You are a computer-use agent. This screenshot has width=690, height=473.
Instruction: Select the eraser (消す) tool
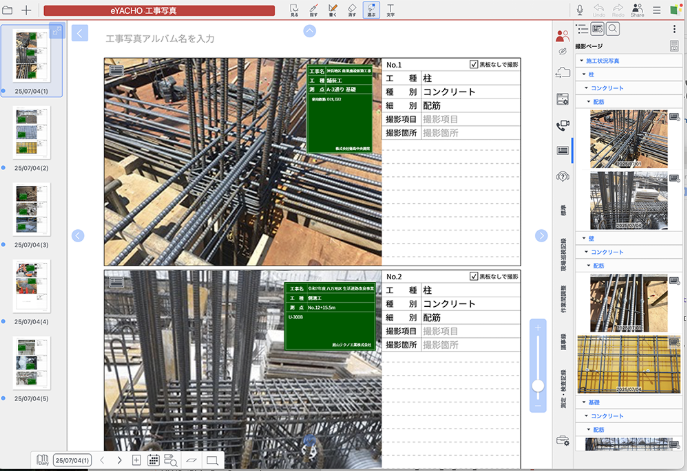click(x=351, y=10)
